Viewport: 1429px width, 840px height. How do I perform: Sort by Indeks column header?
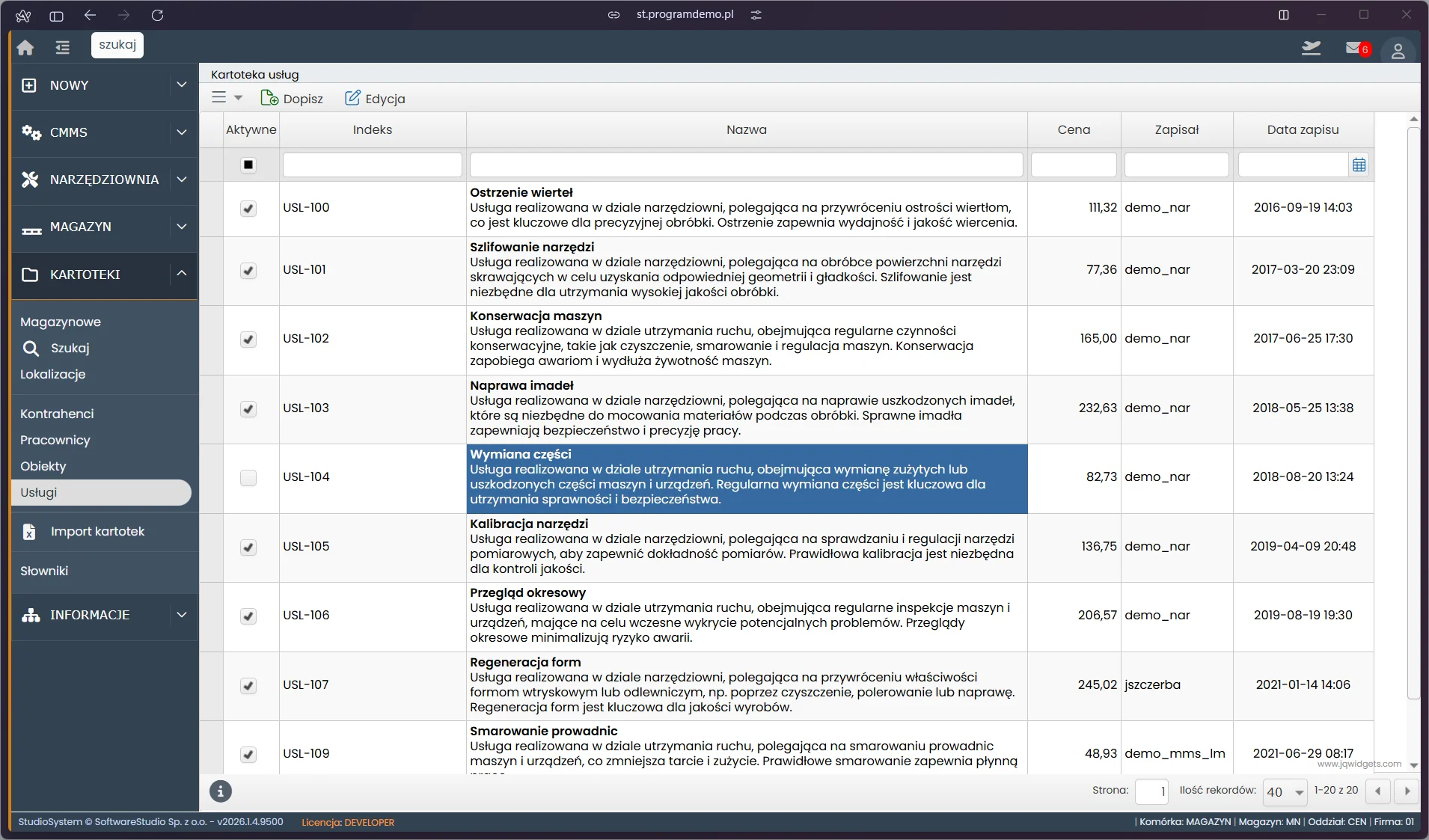tap(373, 129)
